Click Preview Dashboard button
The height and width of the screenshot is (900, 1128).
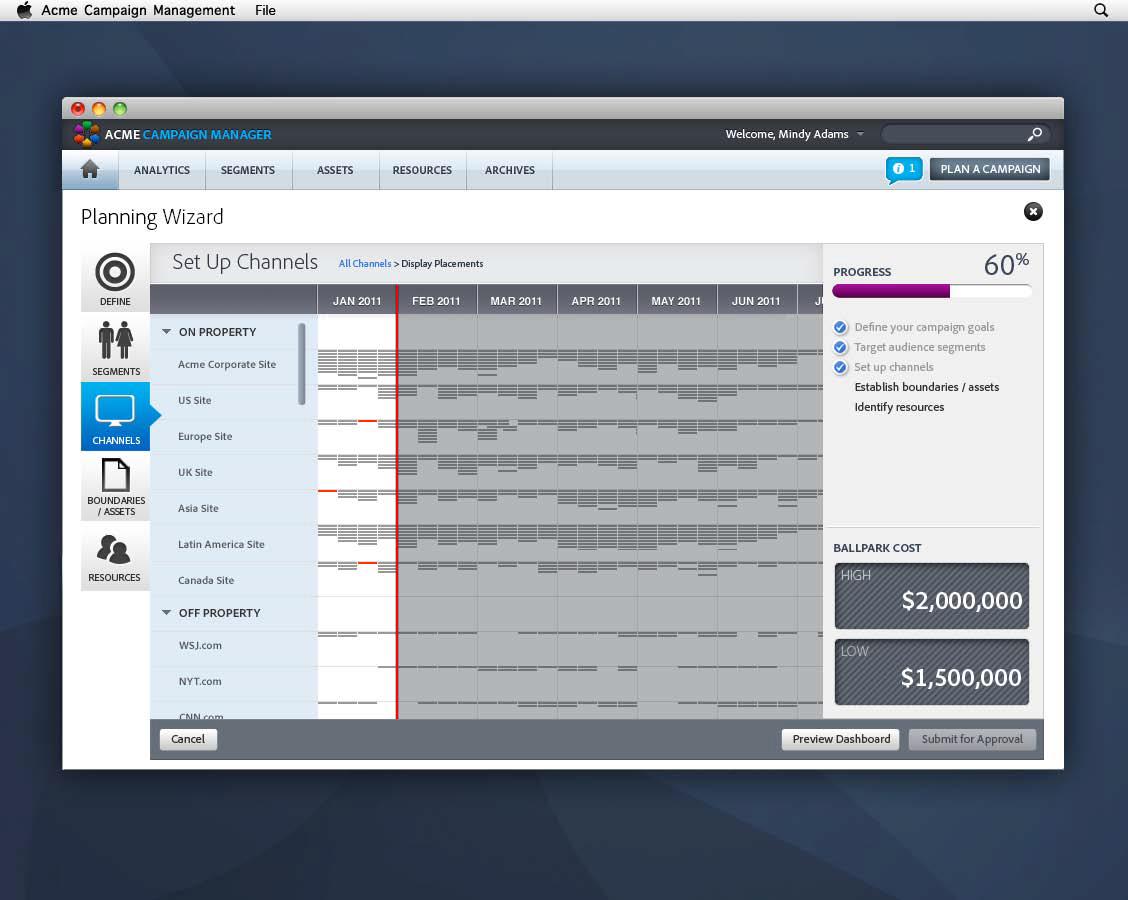841,739
